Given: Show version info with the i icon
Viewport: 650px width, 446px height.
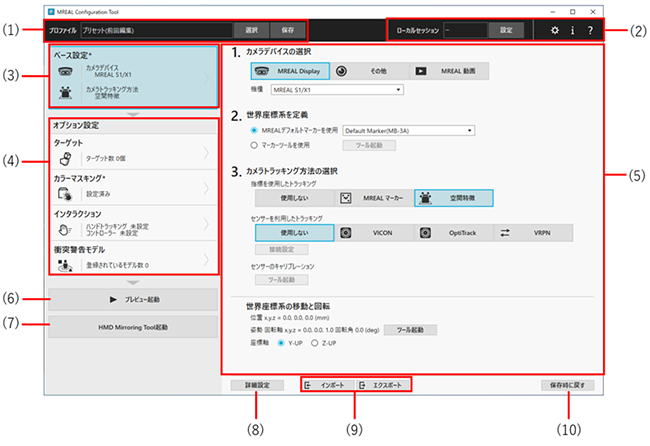Looking at the screenshot, I should point(572,30).
